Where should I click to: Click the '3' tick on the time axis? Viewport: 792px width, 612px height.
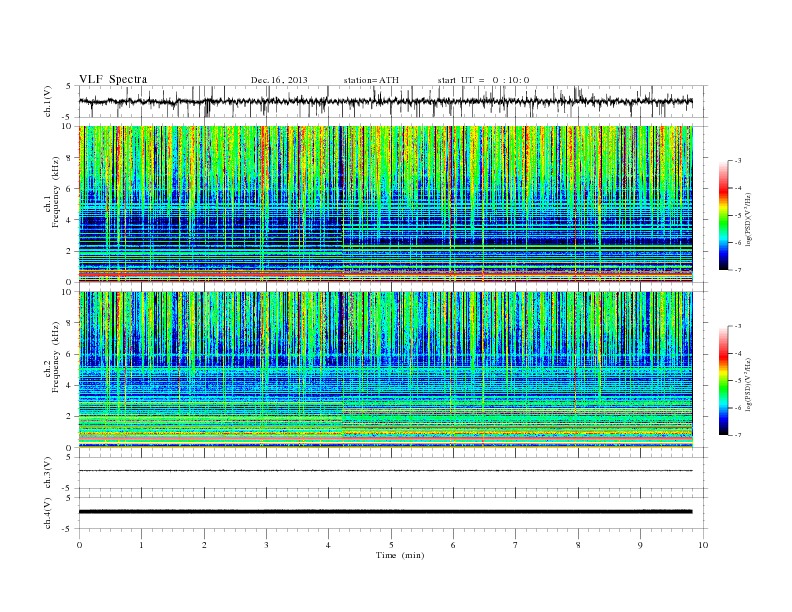266,545
